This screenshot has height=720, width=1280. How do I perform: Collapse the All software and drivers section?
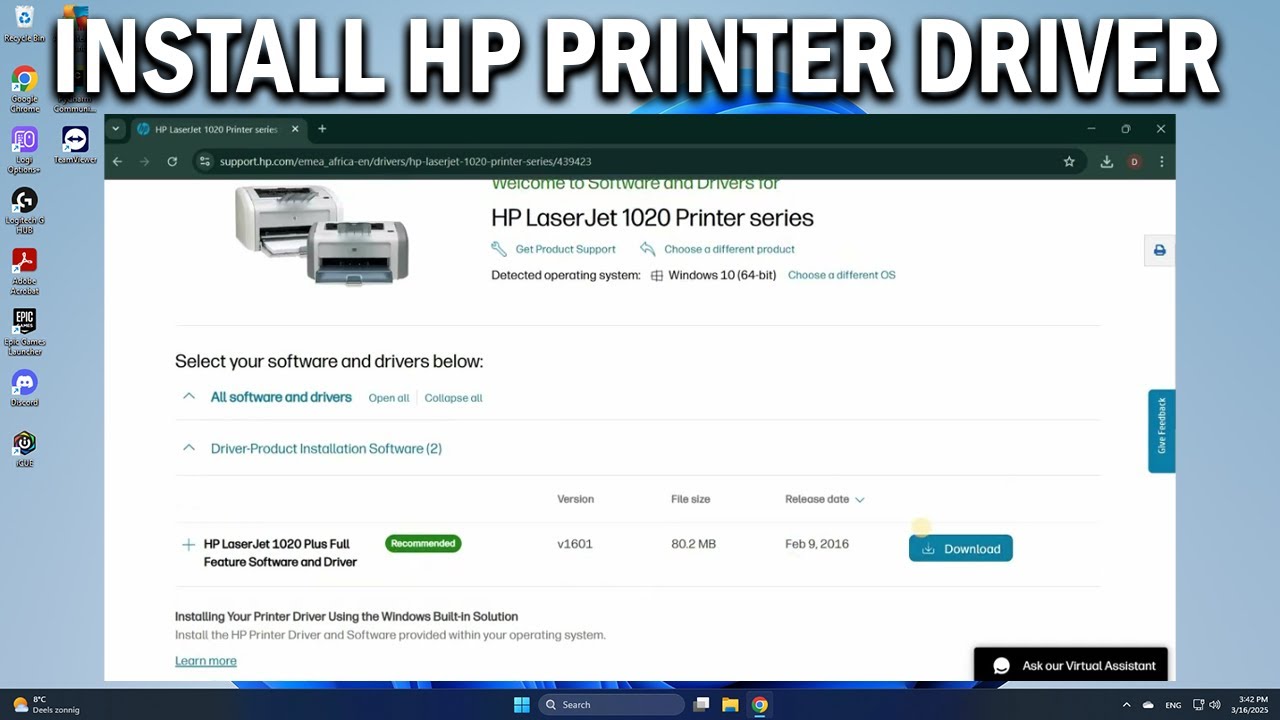pyautogui.click(x=189, y=397)
